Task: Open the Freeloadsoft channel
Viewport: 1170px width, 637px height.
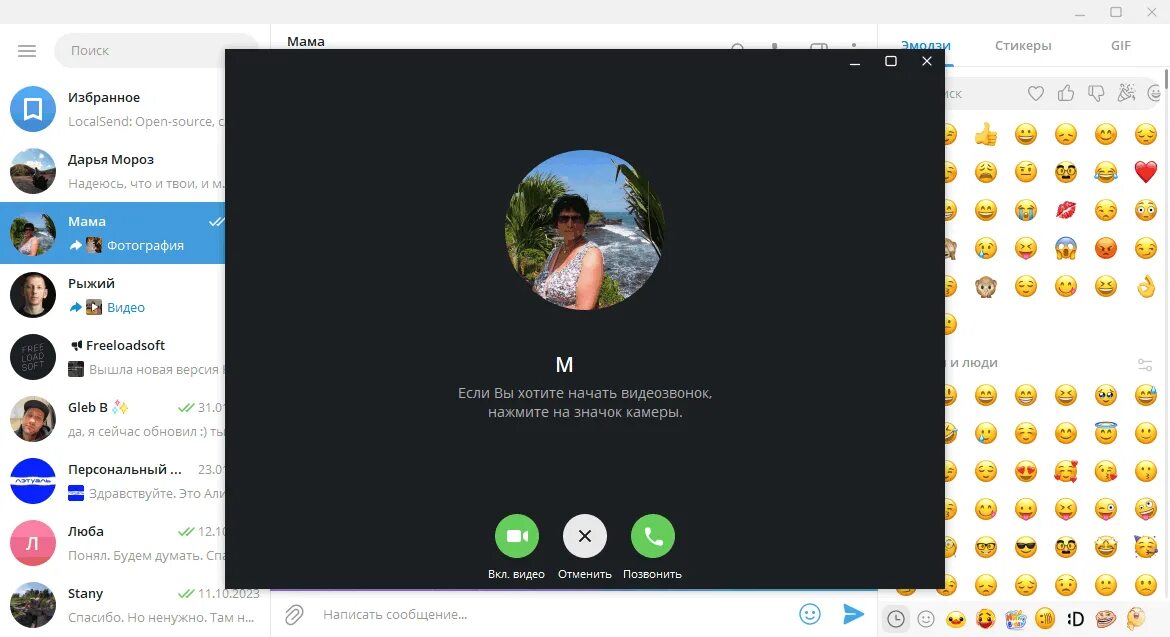Action: click(113, 357)
